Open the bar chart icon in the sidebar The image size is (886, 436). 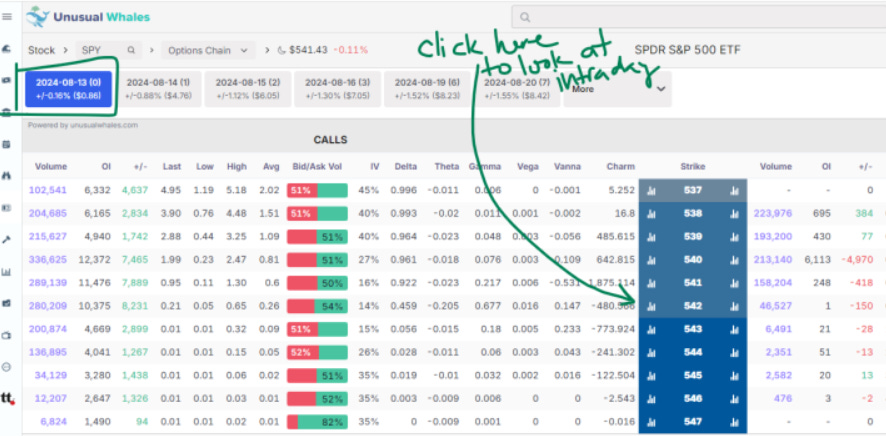pyautogui.click(x=7, y=272)
